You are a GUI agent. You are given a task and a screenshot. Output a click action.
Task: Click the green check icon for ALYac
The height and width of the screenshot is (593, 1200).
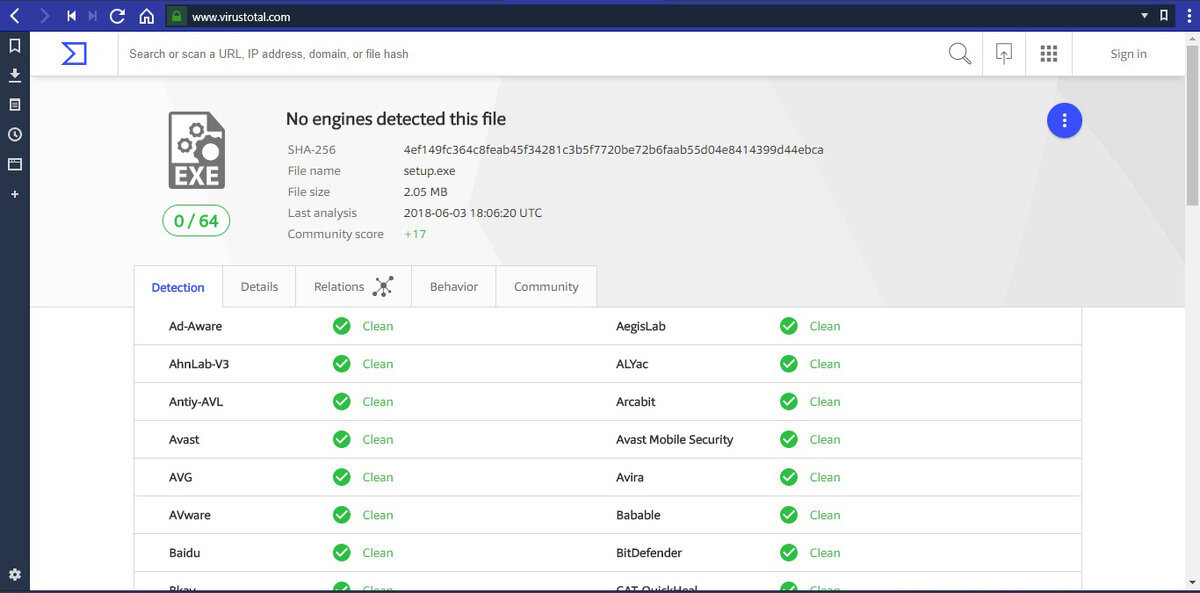789,364
